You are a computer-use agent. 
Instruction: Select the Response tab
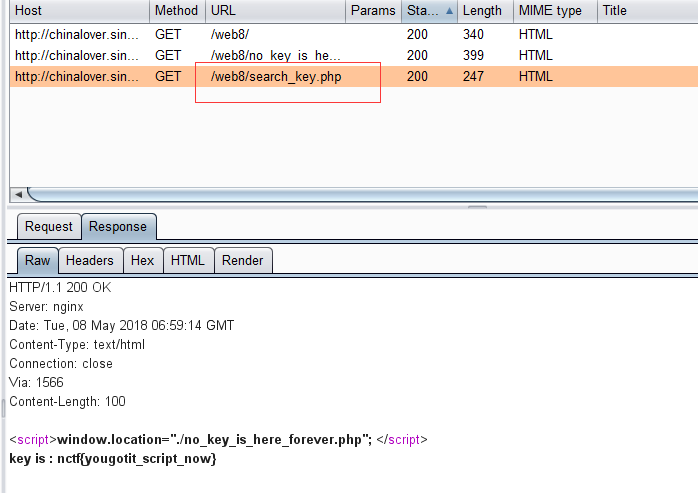coord(118,226)
